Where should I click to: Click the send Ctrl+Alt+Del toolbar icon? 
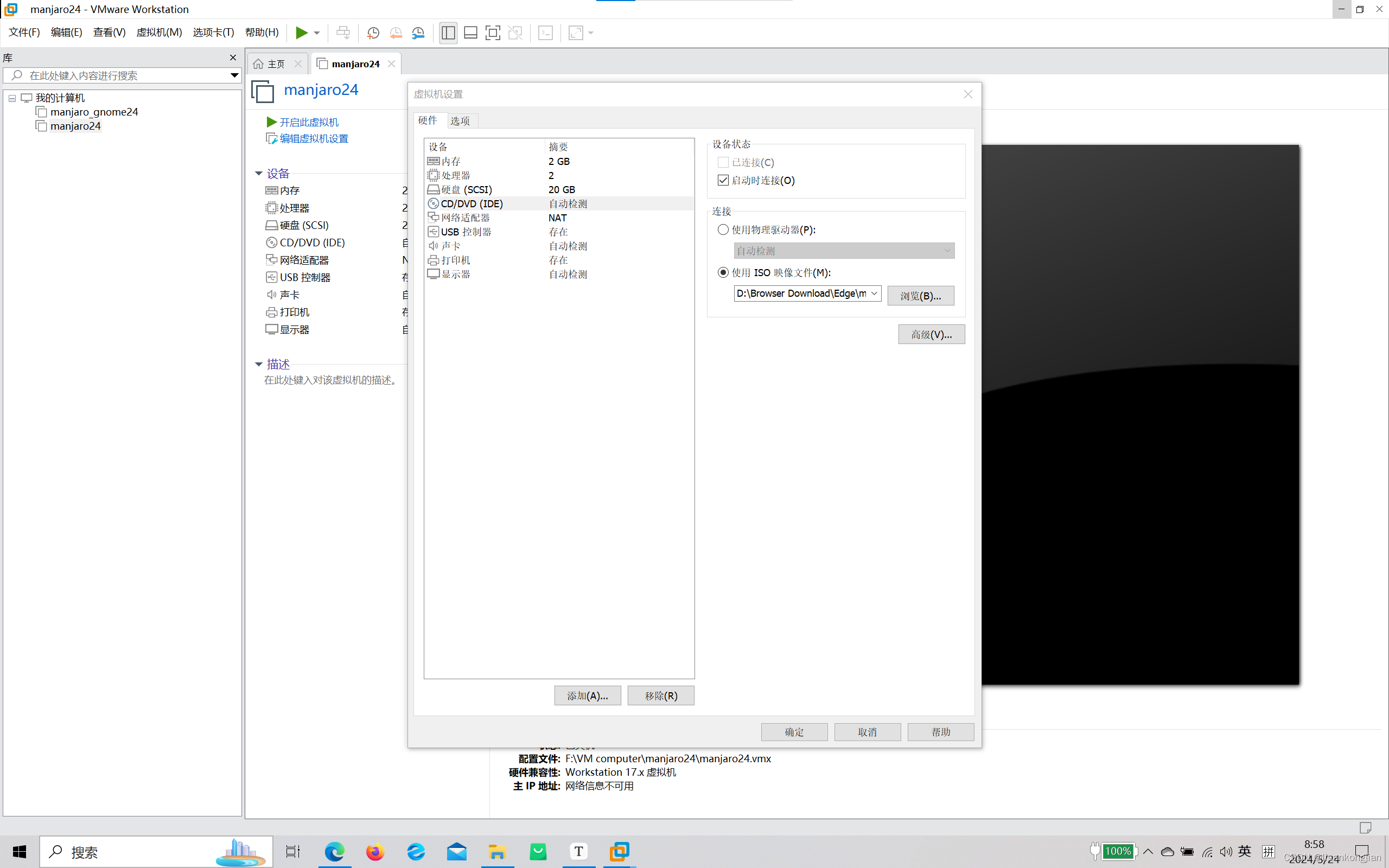click(x=343, y=33)
